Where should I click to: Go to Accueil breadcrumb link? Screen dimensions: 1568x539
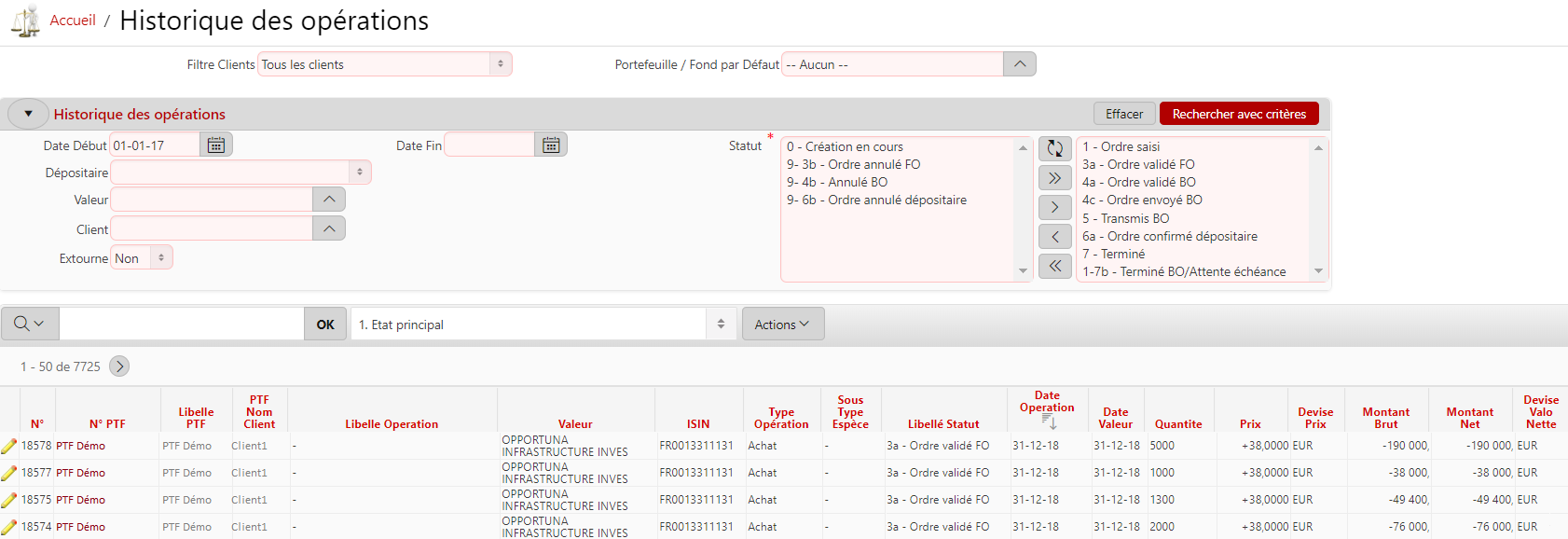(73, 21)
